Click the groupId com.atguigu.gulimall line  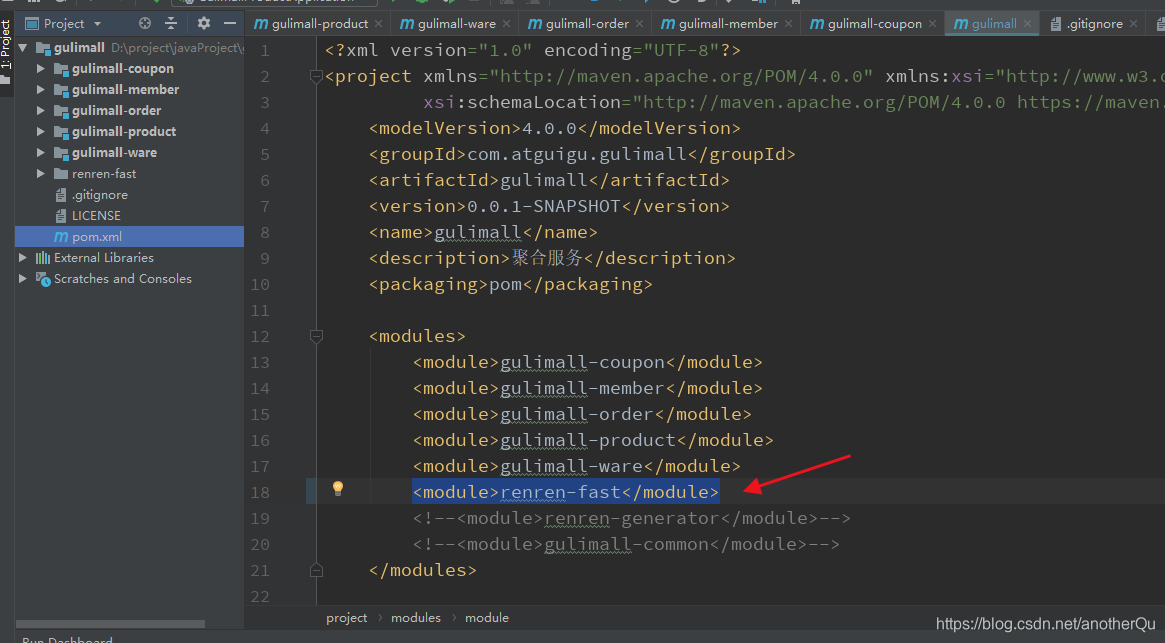click(x=582, y=154)
